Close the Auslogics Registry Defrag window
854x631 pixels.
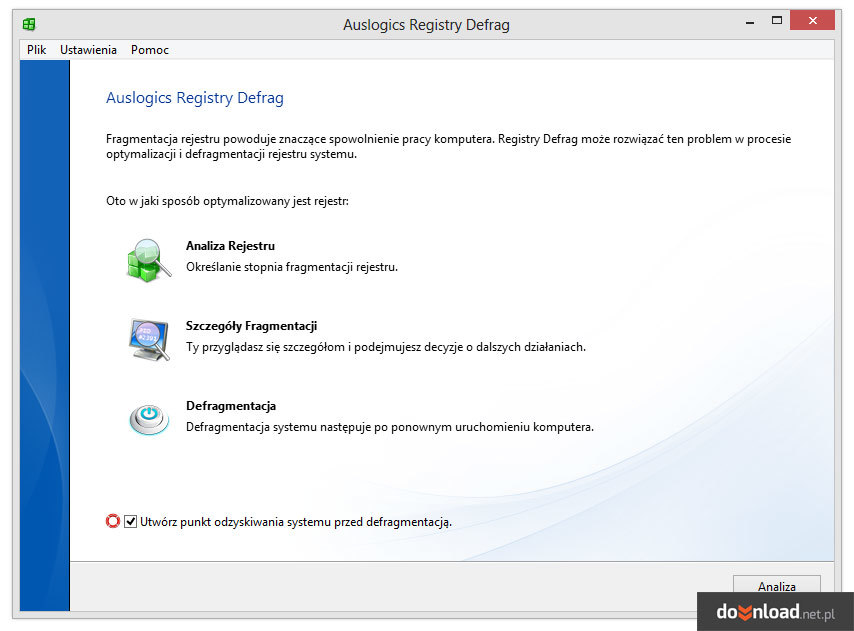click(812, 21)
